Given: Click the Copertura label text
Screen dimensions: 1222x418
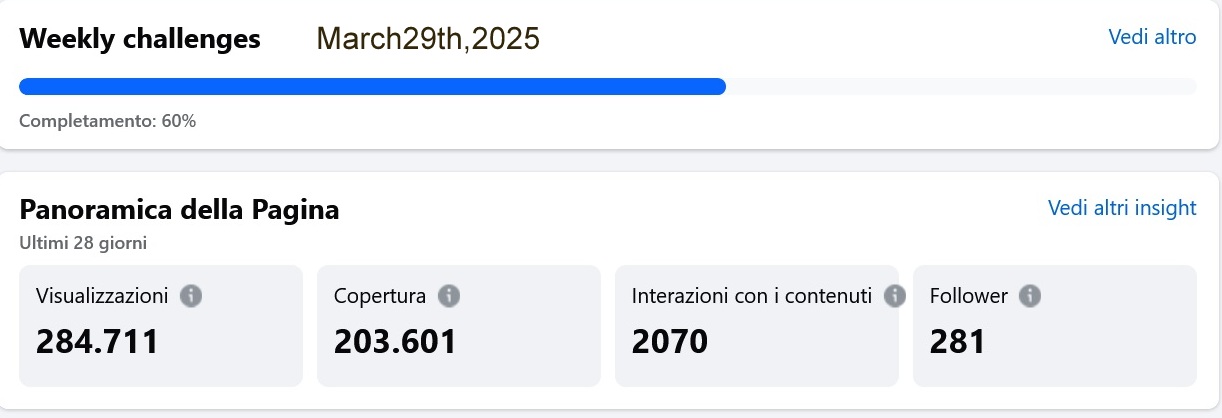Looking at the screenshot, I should [380, 296].
